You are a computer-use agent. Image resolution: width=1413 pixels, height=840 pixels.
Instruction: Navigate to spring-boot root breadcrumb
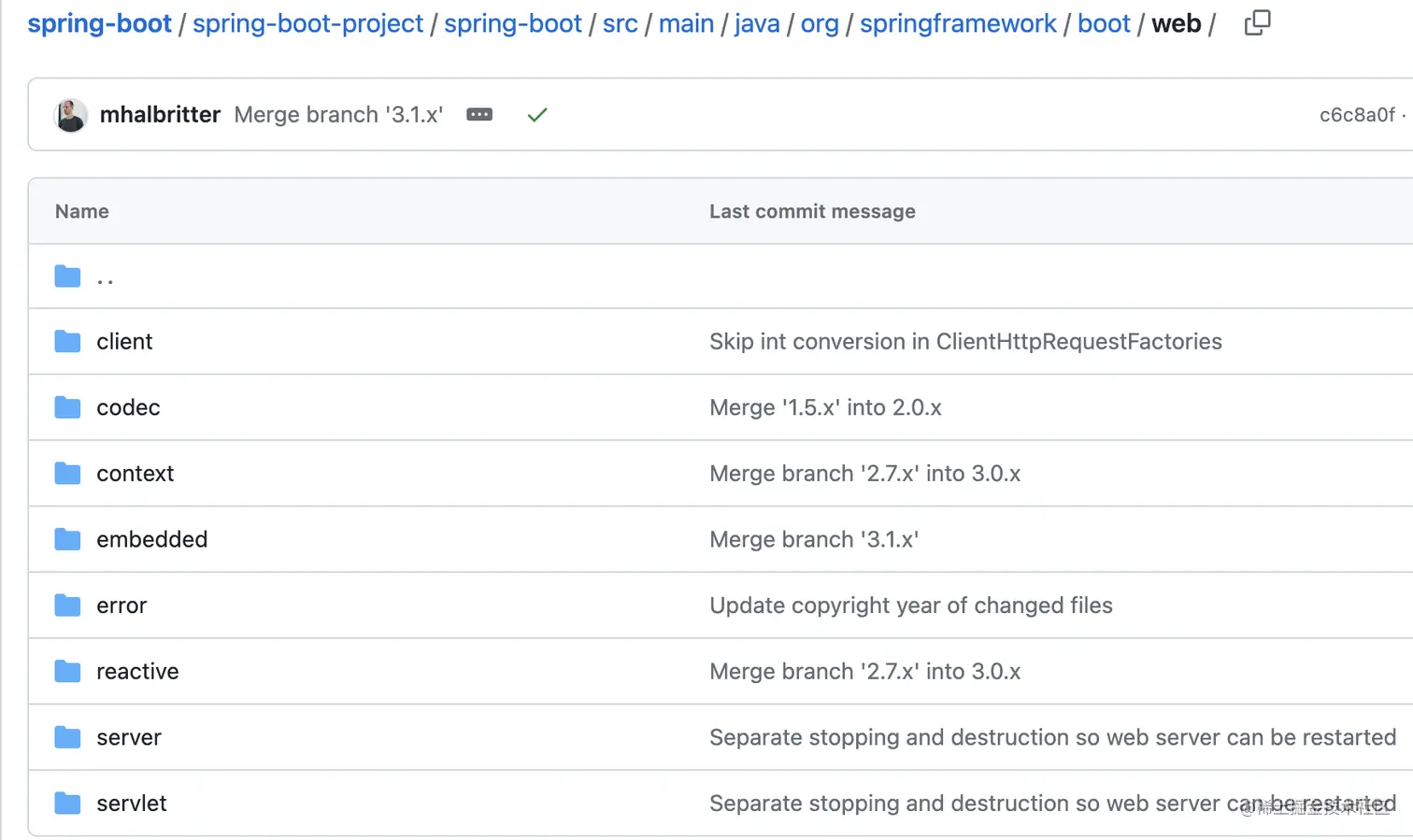tap(99, 23)
